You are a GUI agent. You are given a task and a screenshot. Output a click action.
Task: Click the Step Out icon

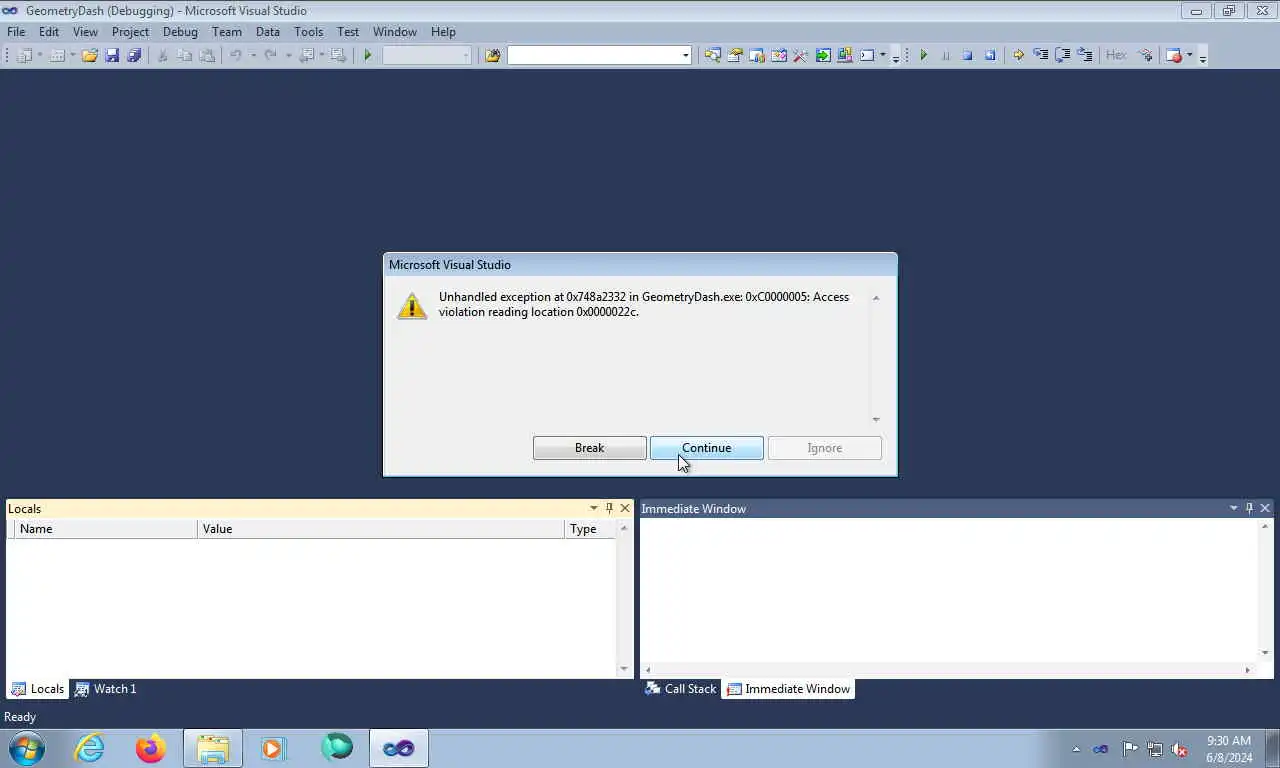tap(1085, 55)
